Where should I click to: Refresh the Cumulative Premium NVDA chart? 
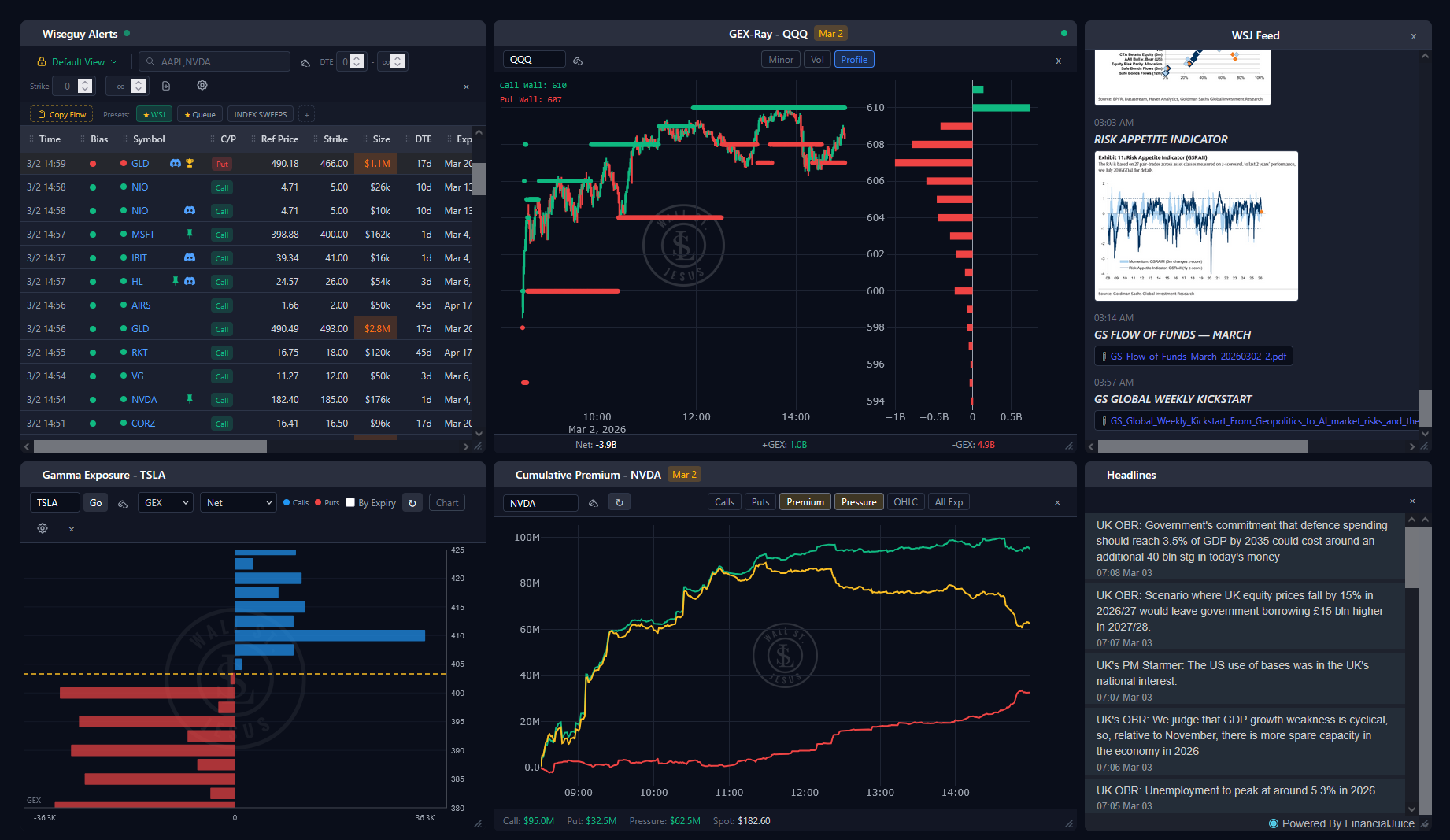(620, 502)
